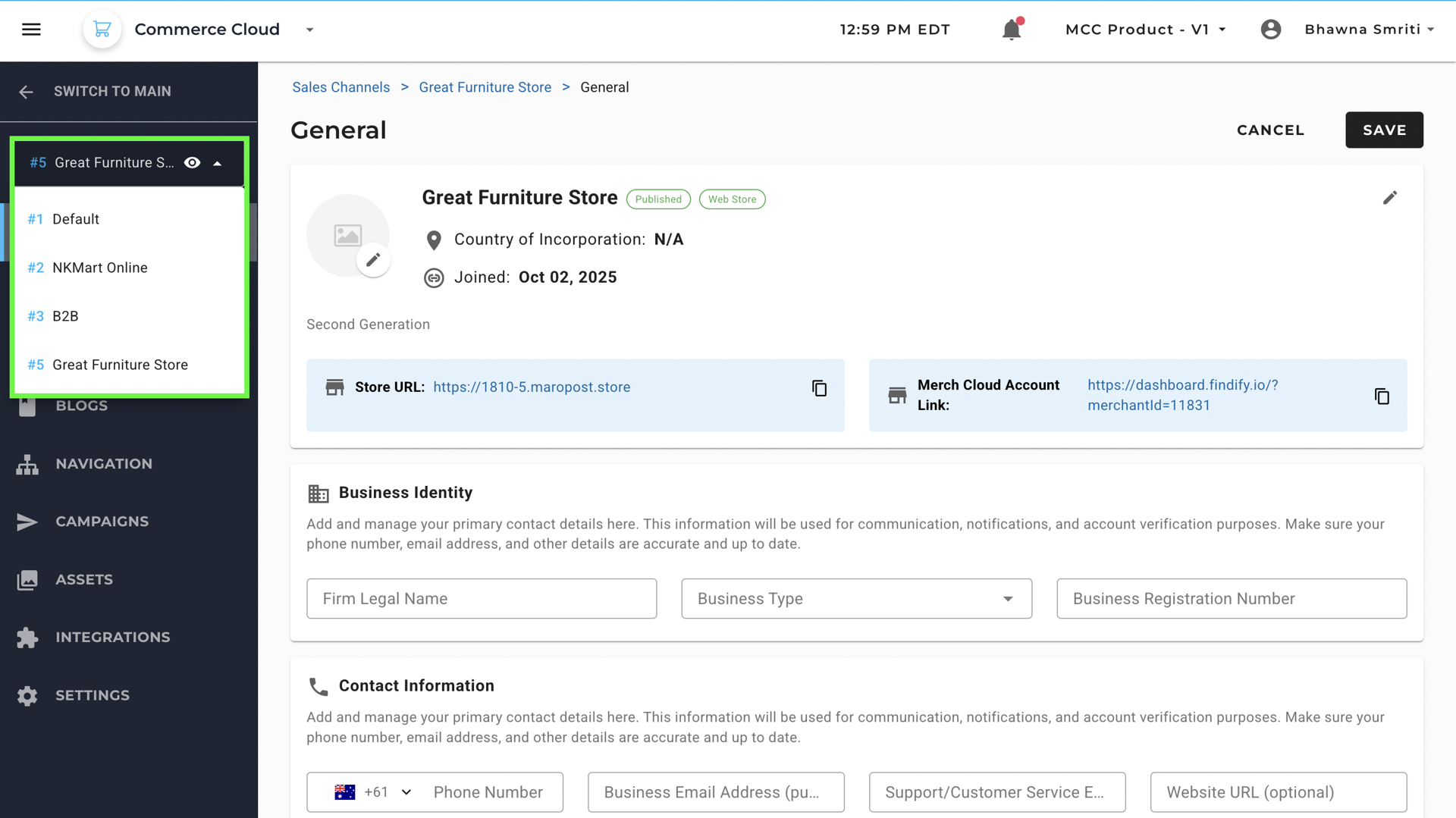Viewport: 1456px width, 818px height.
Task: Expand the MCC Product - V1 account menu
Action: (x=1145, y=30)
